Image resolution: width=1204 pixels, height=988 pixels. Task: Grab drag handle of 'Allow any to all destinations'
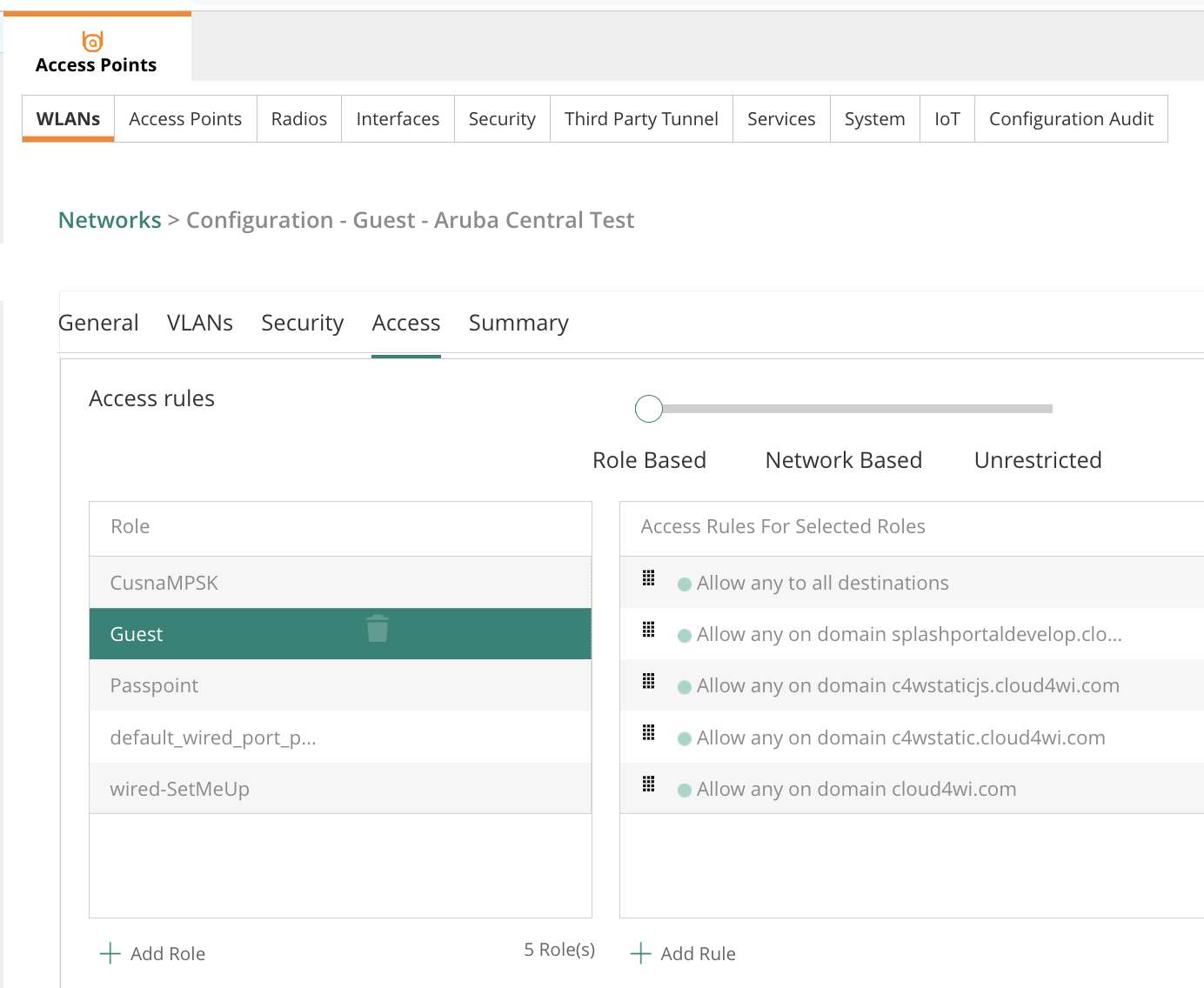[x=648, y=578]
